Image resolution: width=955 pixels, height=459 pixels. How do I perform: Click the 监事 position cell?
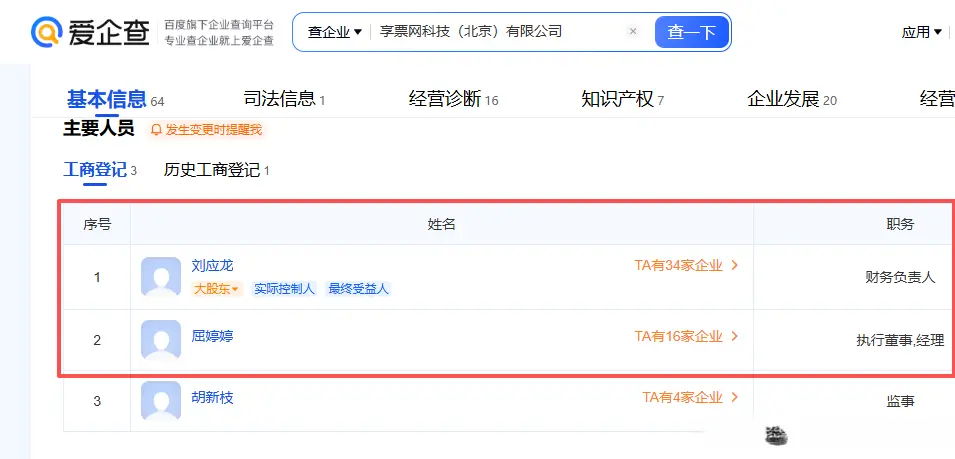pyautogui.click(x=900, y=402)
